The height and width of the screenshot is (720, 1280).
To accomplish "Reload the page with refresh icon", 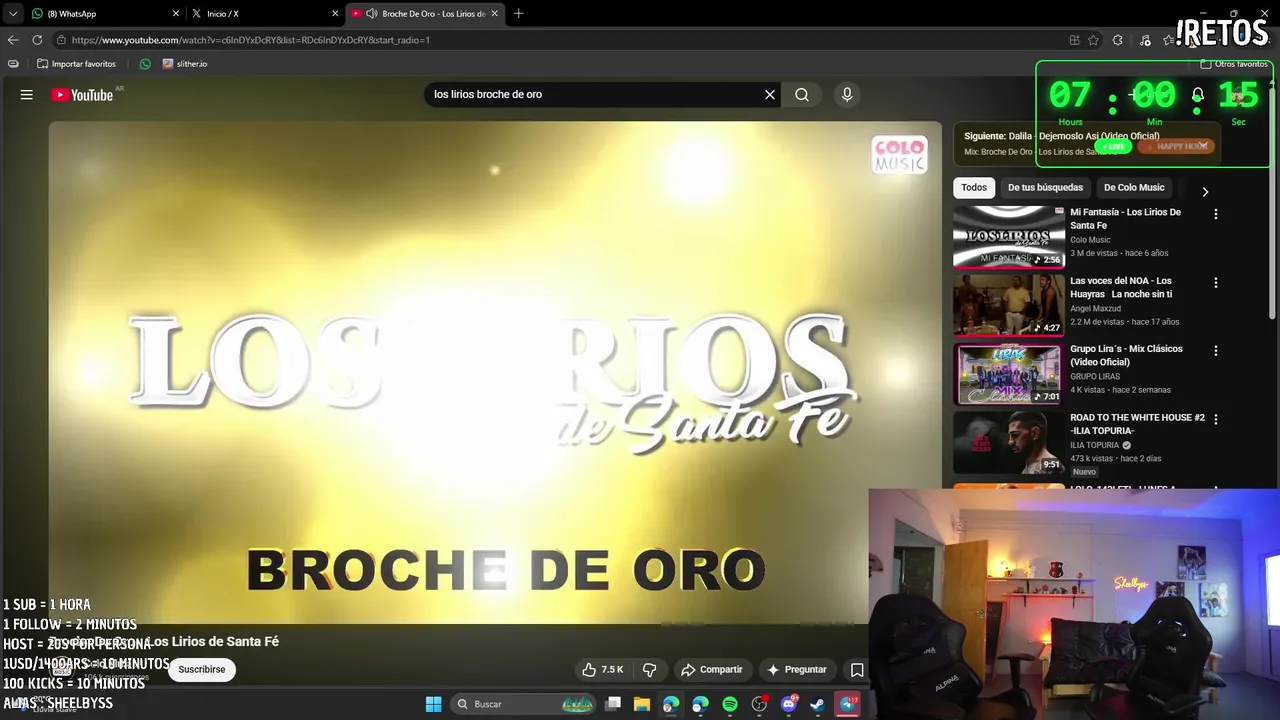I will [x=37, y=40].
